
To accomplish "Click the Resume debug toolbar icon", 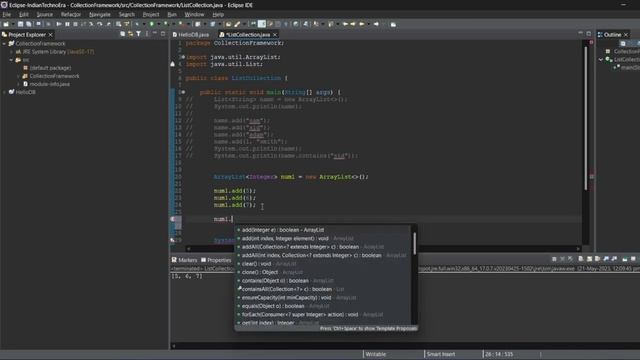I will pos(59,24).
